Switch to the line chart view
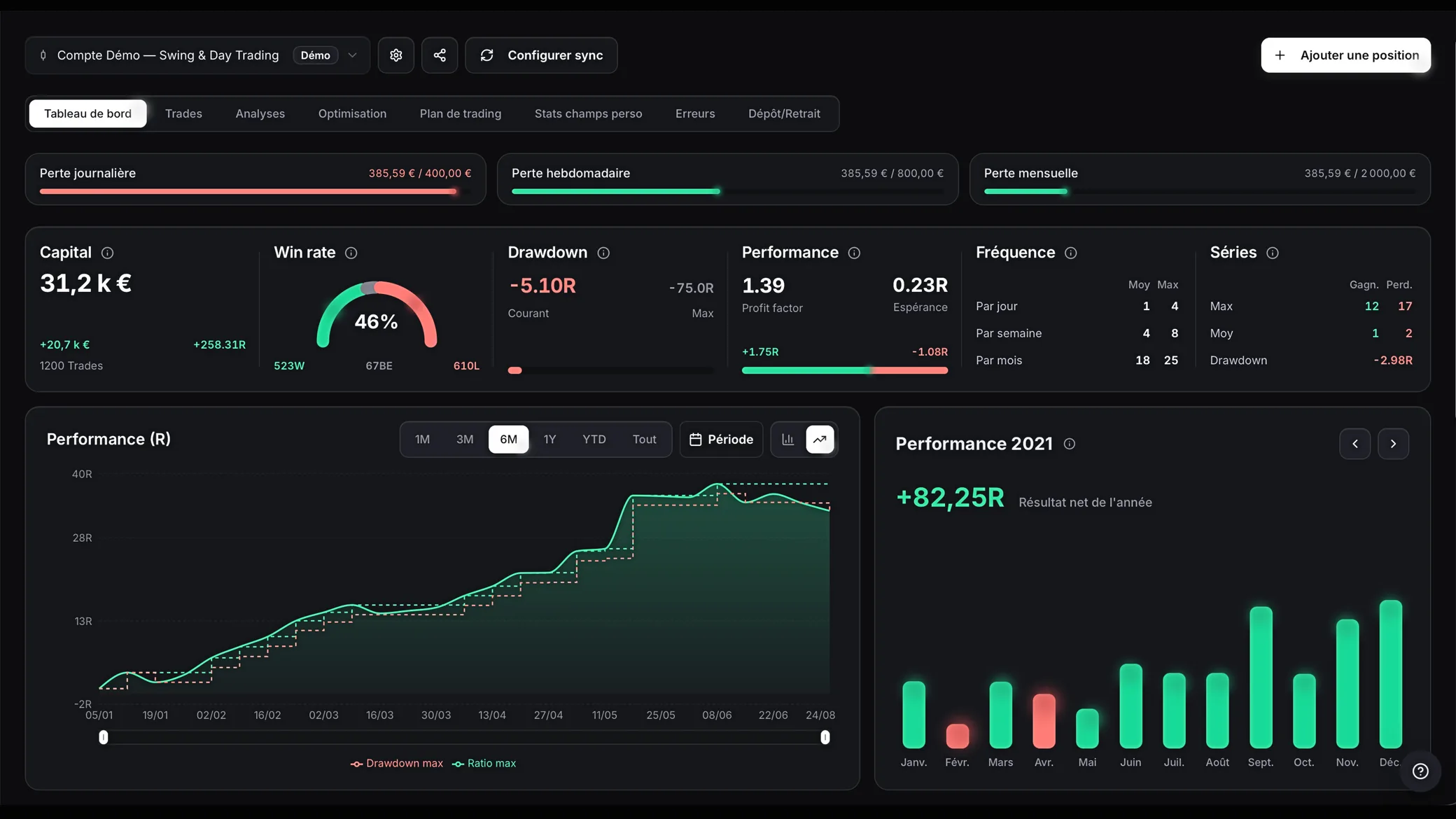The height and width of the screenshot is (819, 1456). [820, 440]
